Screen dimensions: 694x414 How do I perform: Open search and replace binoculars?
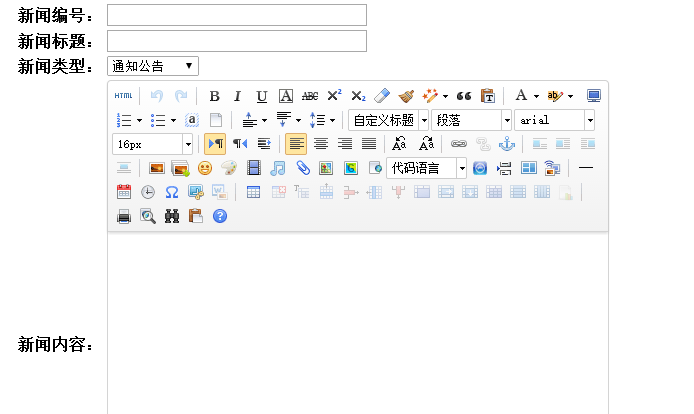[x=172, y=217]
